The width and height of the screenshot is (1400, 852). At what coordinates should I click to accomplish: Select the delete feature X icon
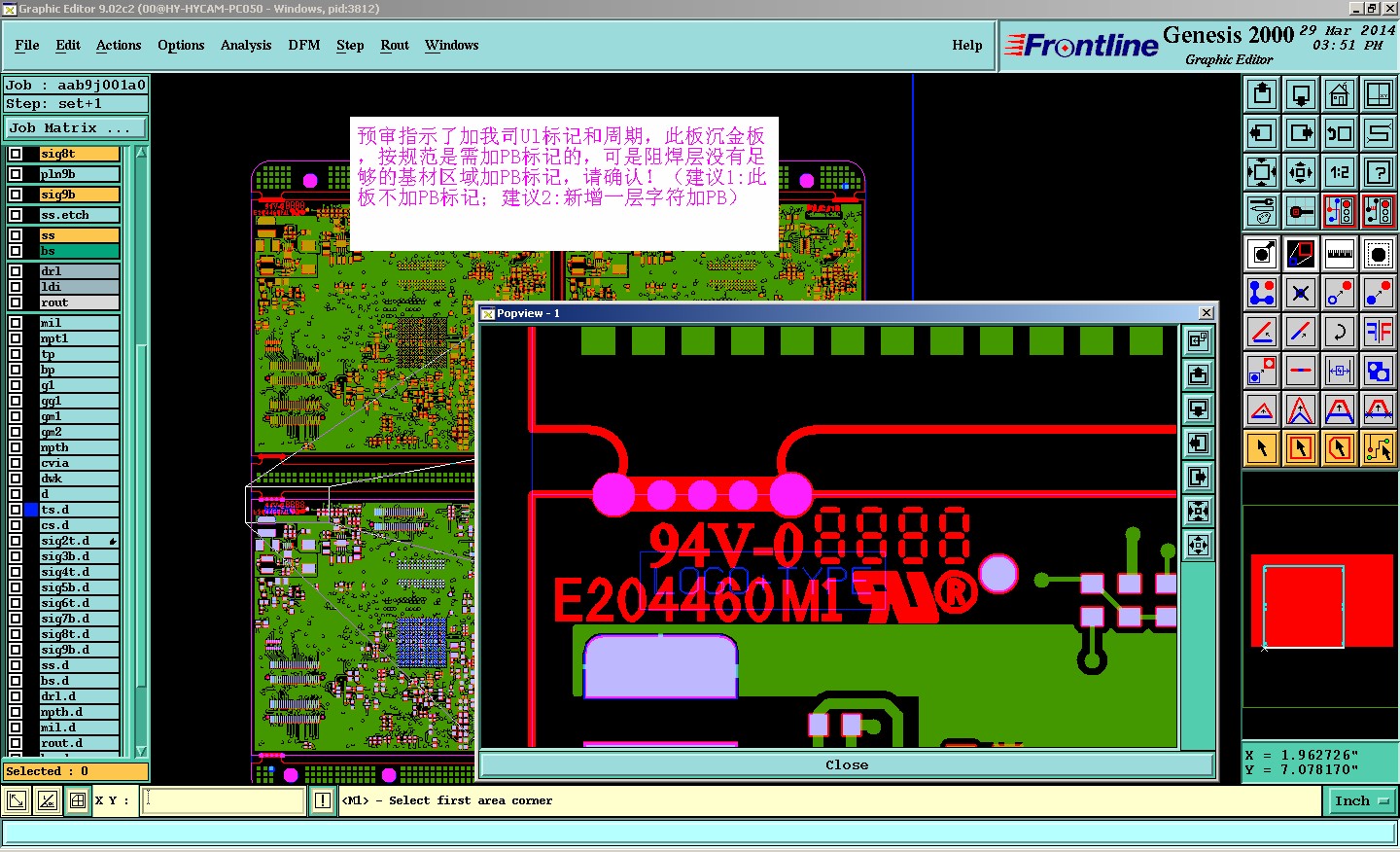tap(1301, 293)
